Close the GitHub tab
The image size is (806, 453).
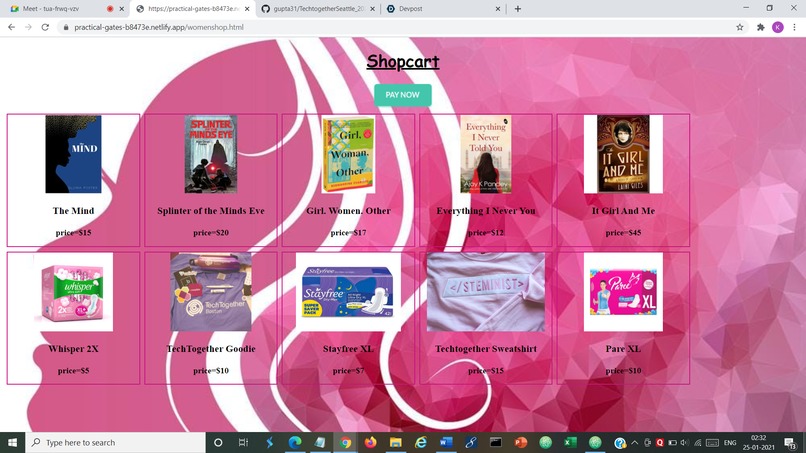coord(373,9)
